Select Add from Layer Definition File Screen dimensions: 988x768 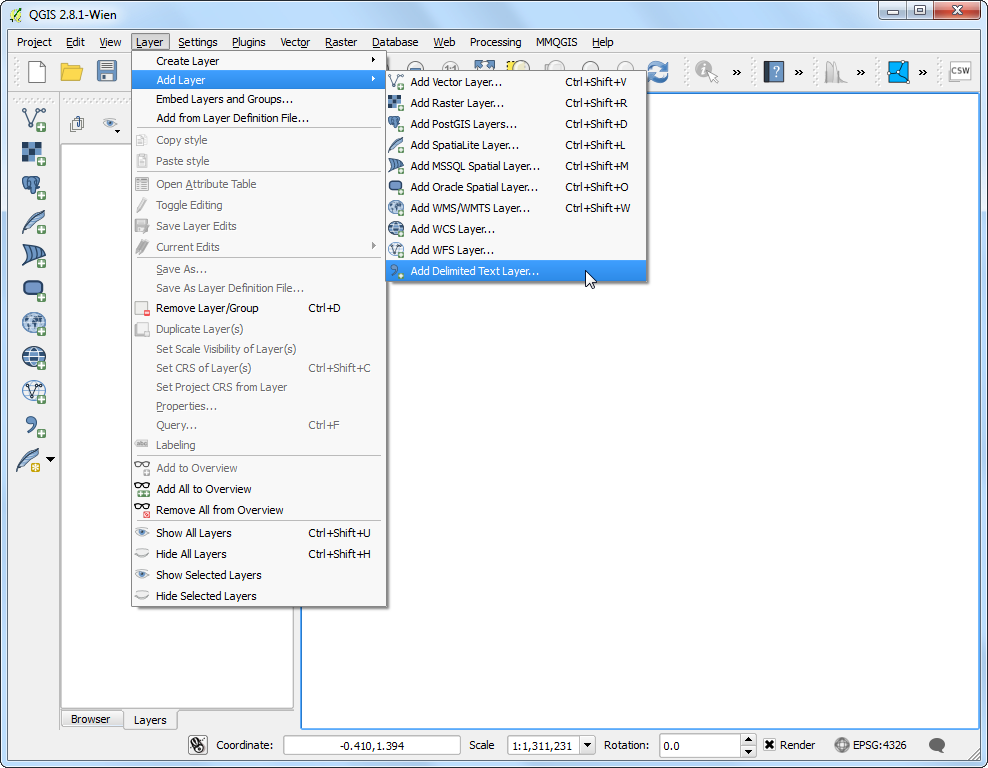258,118
